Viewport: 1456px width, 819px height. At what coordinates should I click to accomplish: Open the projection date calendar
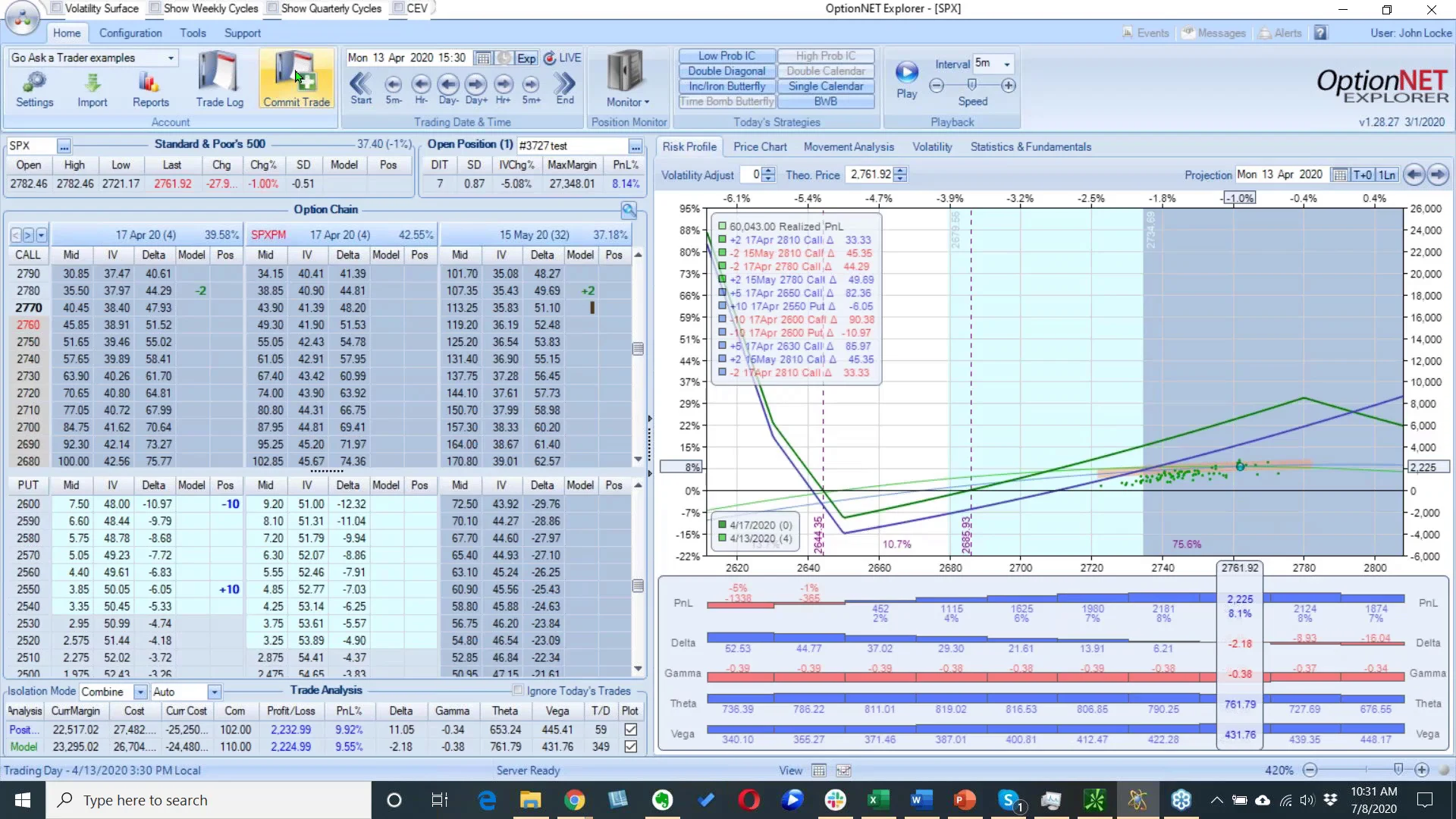tap(1340, 175)
